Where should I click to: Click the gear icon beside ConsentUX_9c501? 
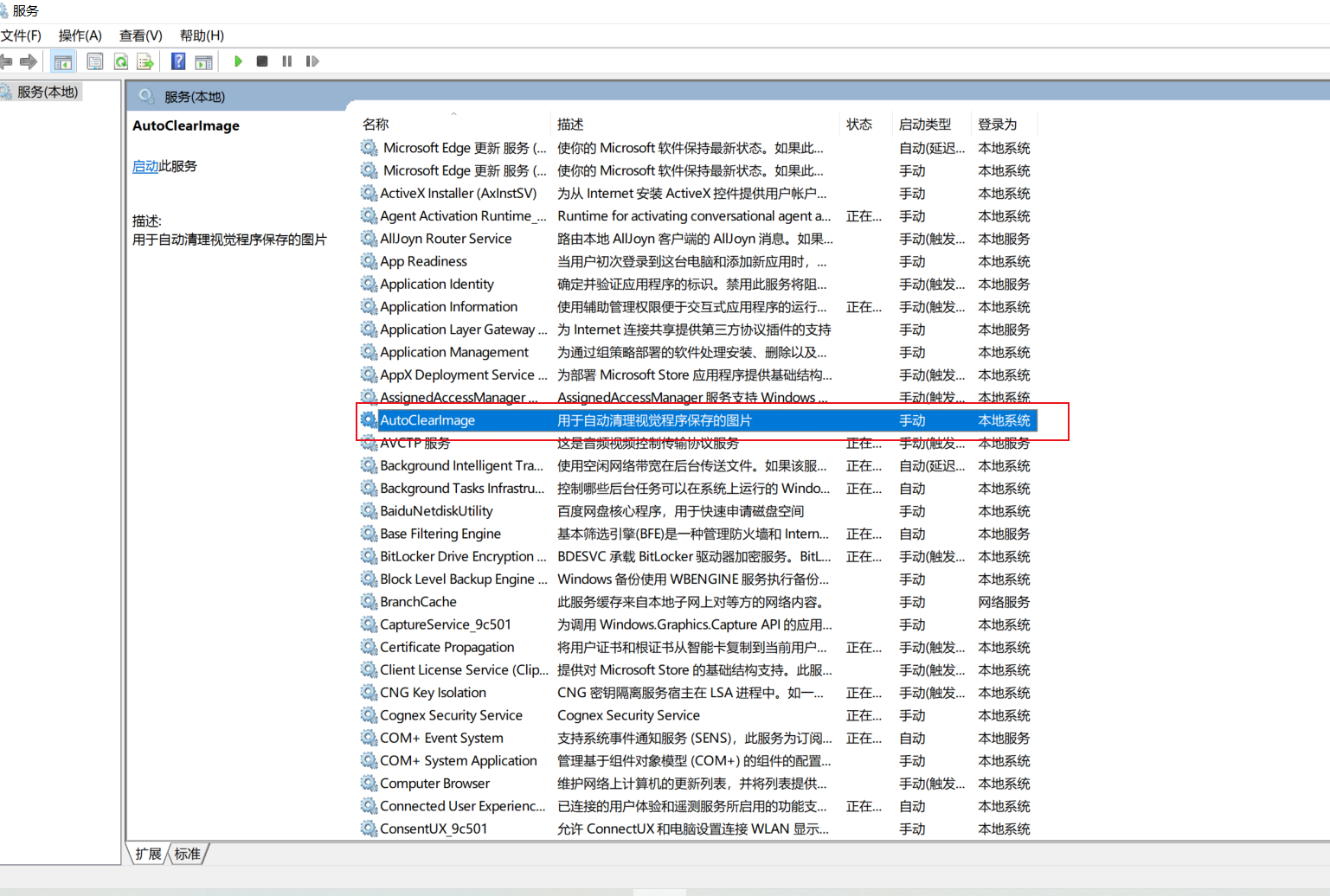pyautogui.click(x=369, y=829)
